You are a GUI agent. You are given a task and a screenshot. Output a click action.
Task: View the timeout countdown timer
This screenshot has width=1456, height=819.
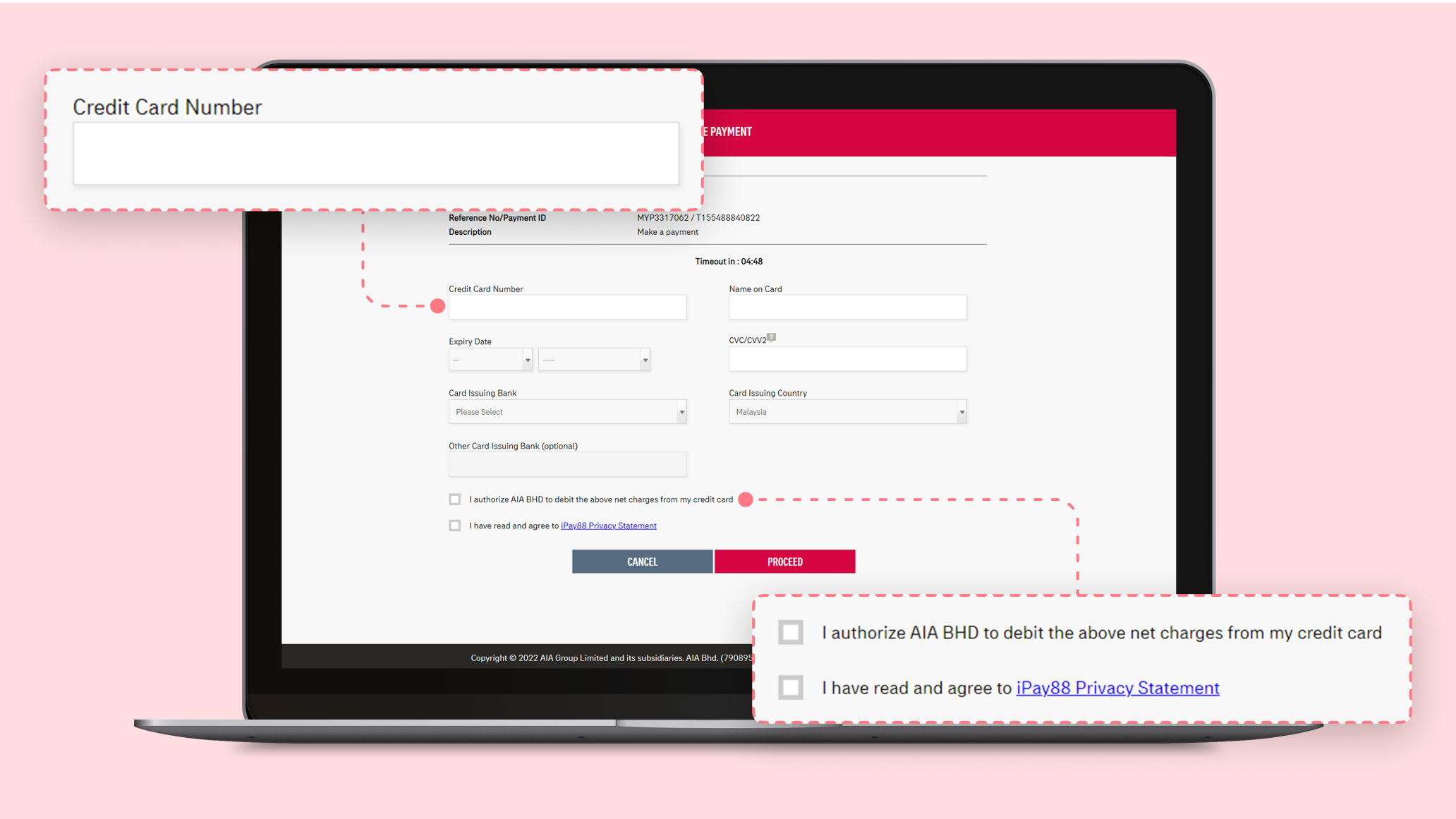[x=728, y=262]
